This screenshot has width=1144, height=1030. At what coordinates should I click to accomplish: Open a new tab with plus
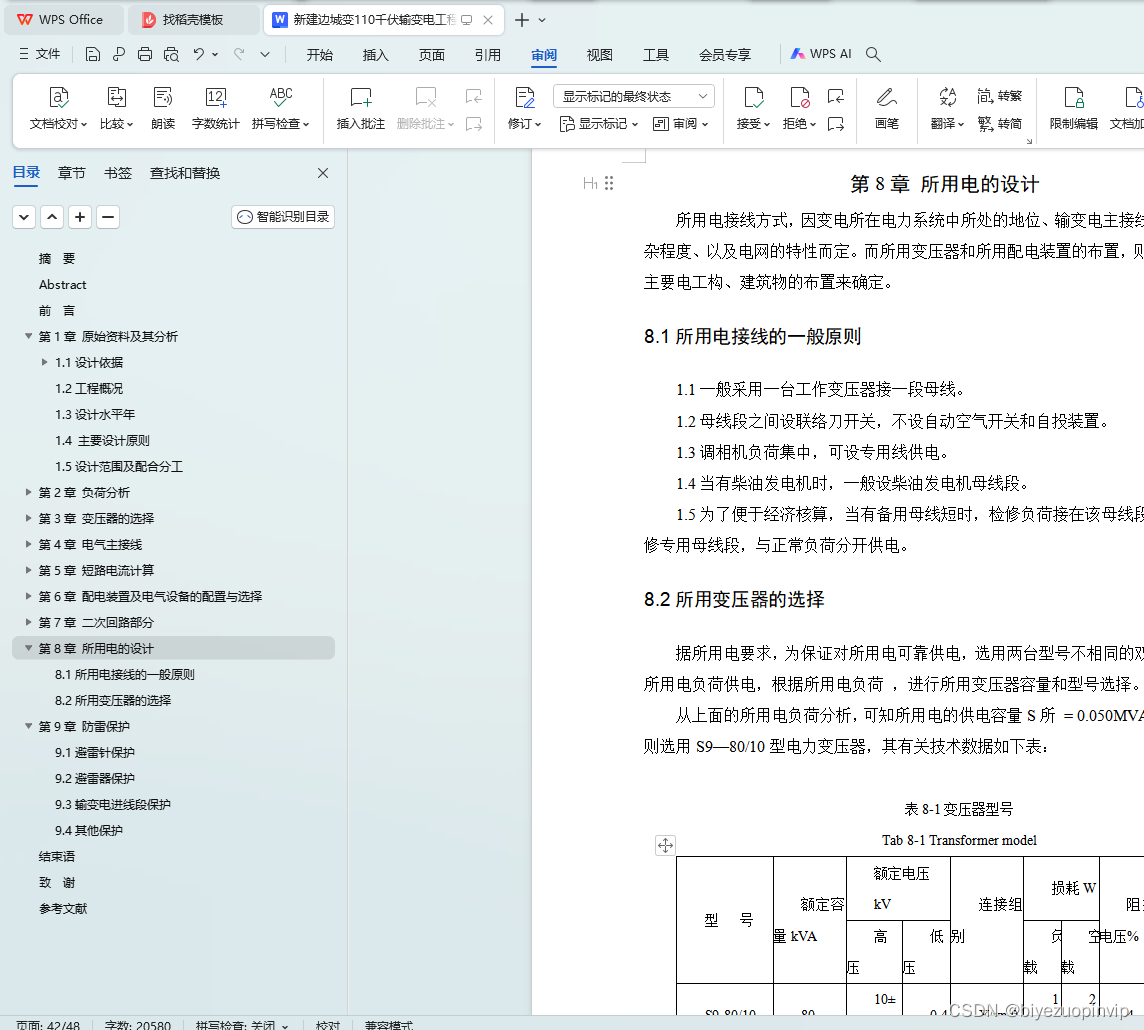click(x=522, y=20)
